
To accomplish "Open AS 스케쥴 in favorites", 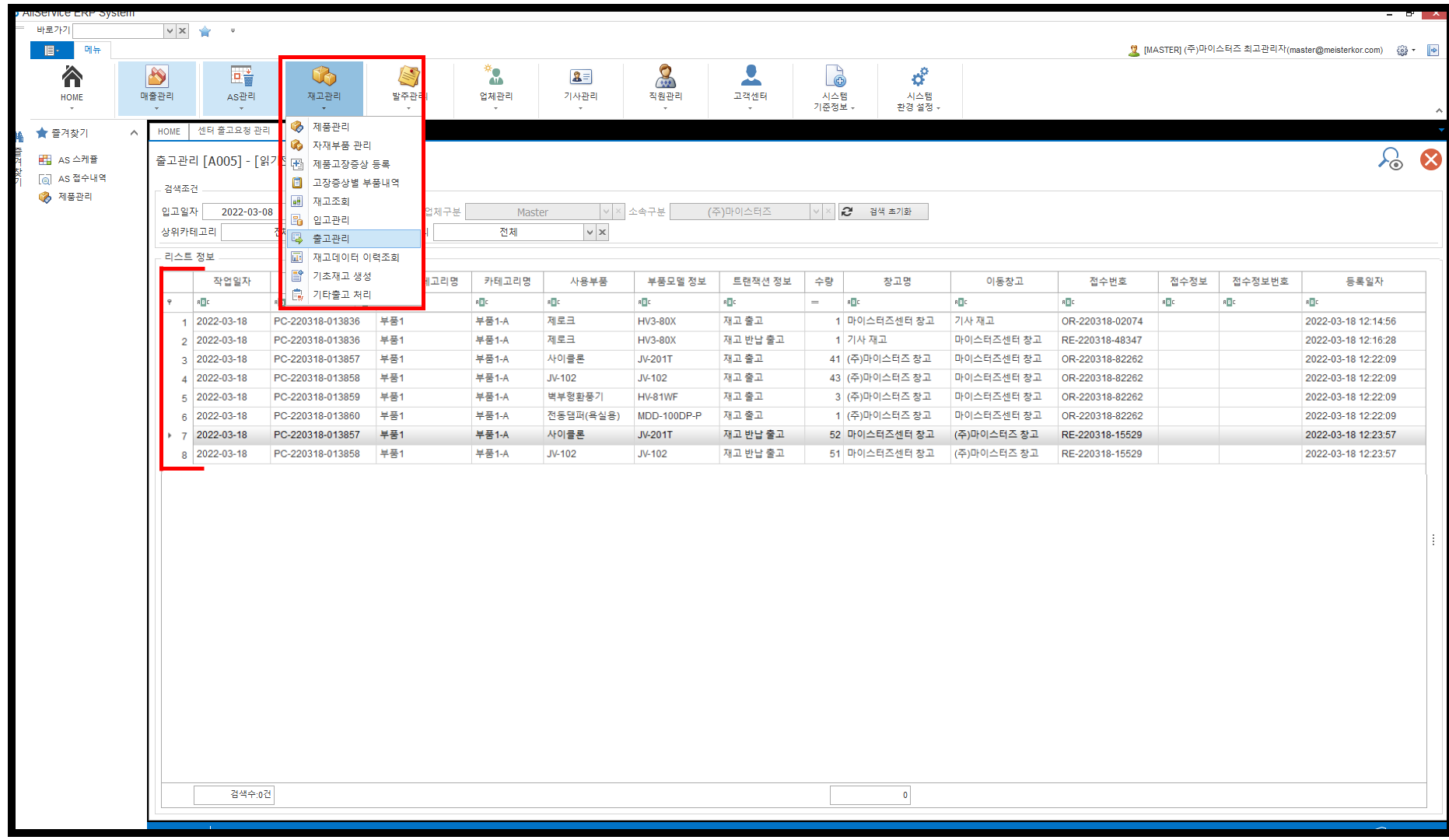I will pyautogui.click(x=78, y=159).
